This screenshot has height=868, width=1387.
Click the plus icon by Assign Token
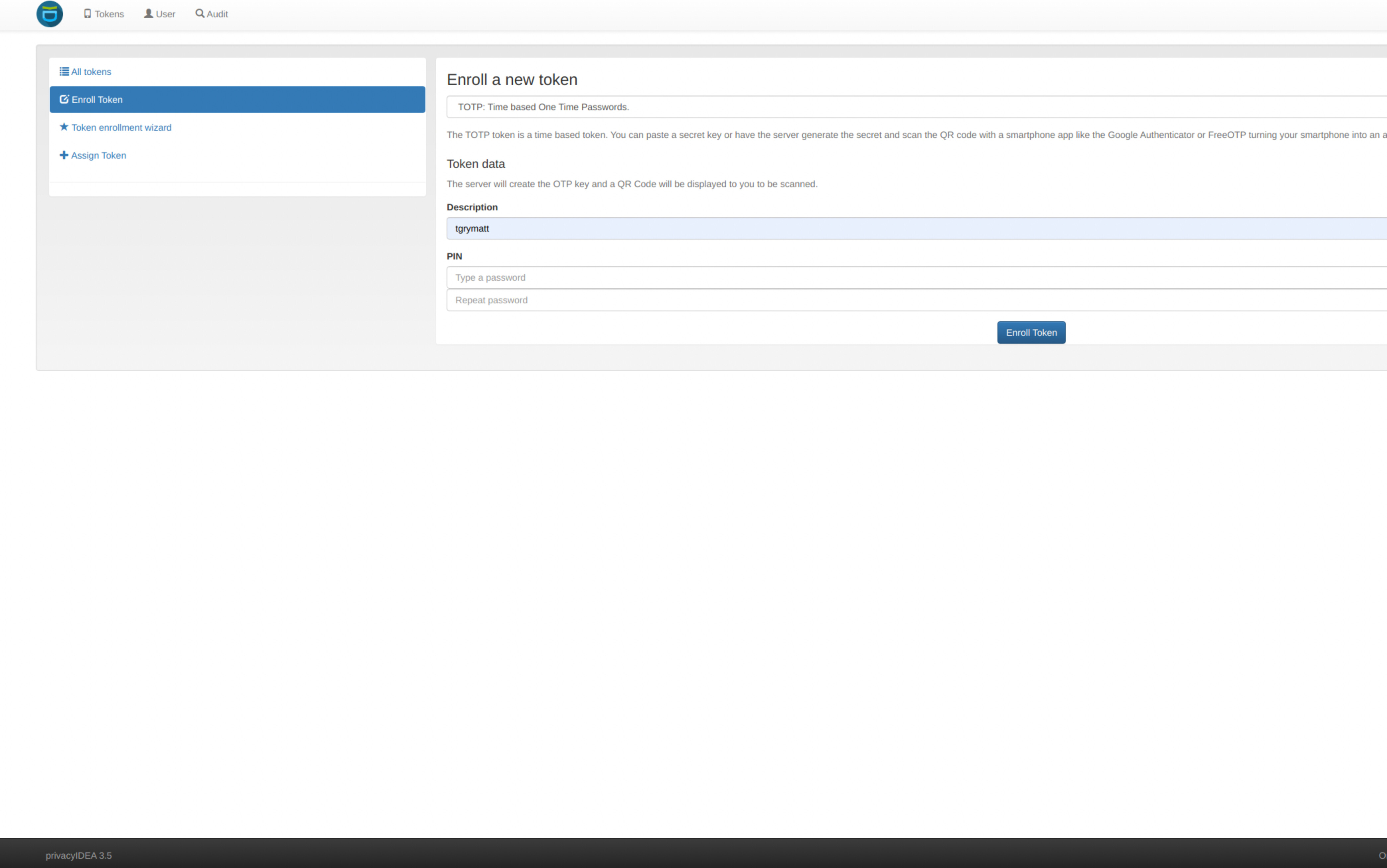[x=64, y=155]
